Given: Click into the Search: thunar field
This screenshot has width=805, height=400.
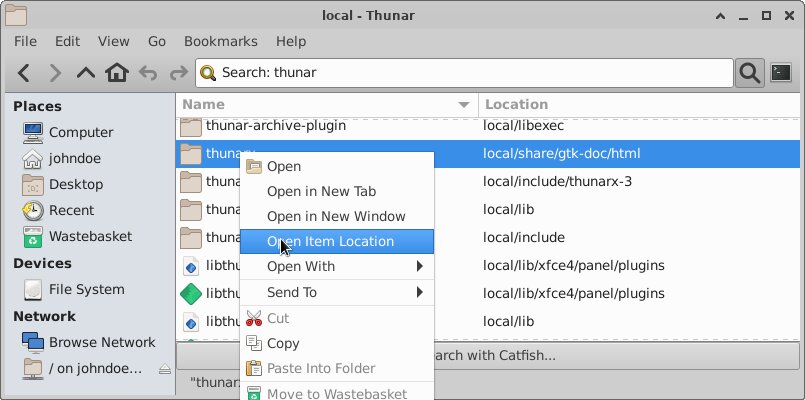Looking at the screenshot, I should 464,73.
